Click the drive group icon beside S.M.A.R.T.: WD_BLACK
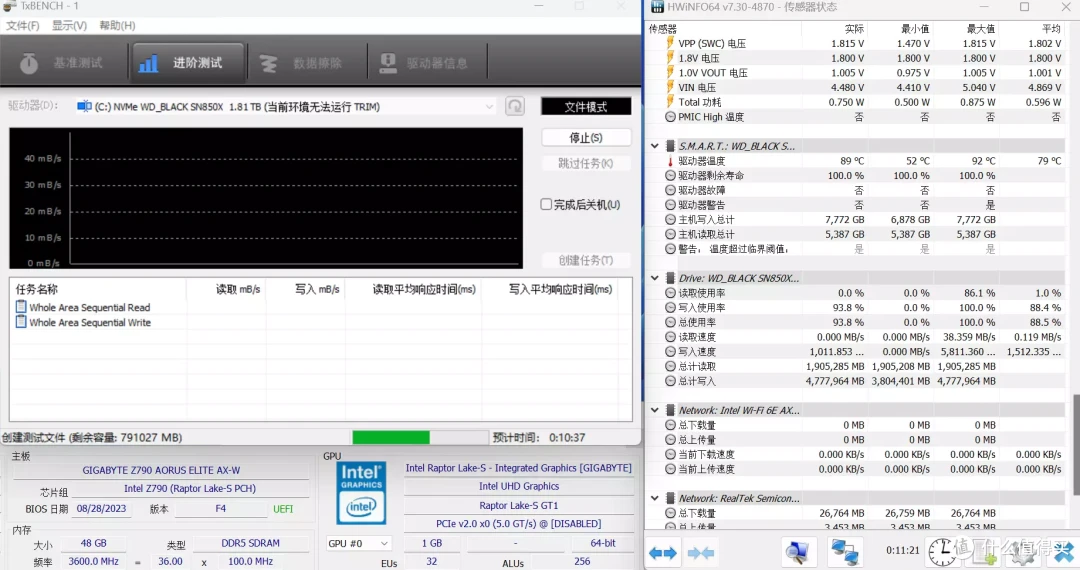 pos(670,146)
